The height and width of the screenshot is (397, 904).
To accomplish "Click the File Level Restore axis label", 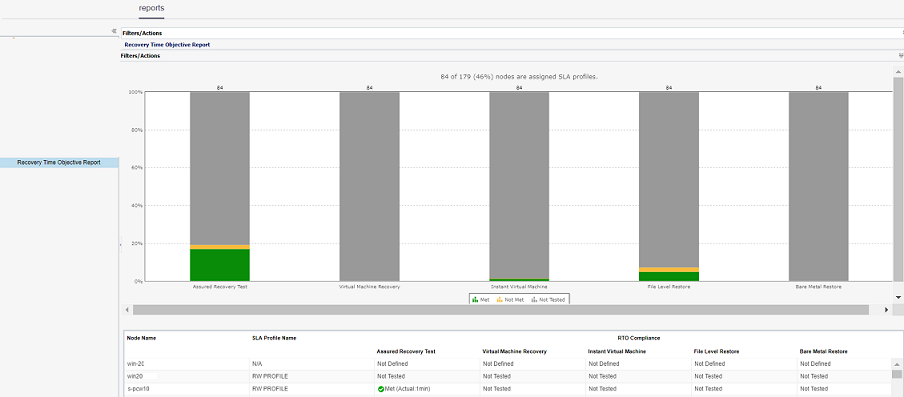I will click(x=669, y=286).
